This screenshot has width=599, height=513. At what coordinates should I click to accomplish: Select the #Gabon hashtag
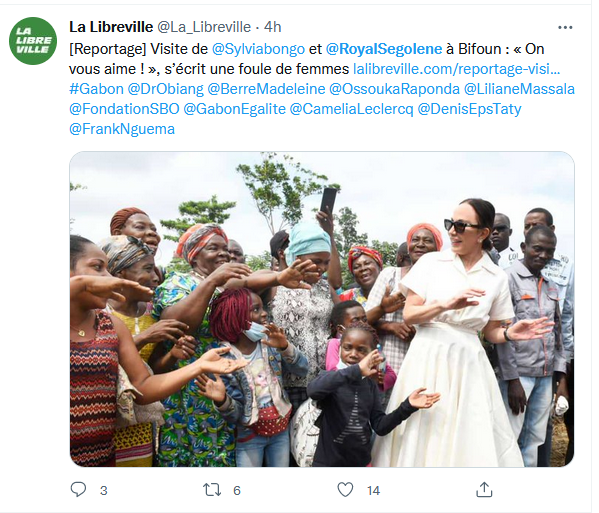[96, 89]
